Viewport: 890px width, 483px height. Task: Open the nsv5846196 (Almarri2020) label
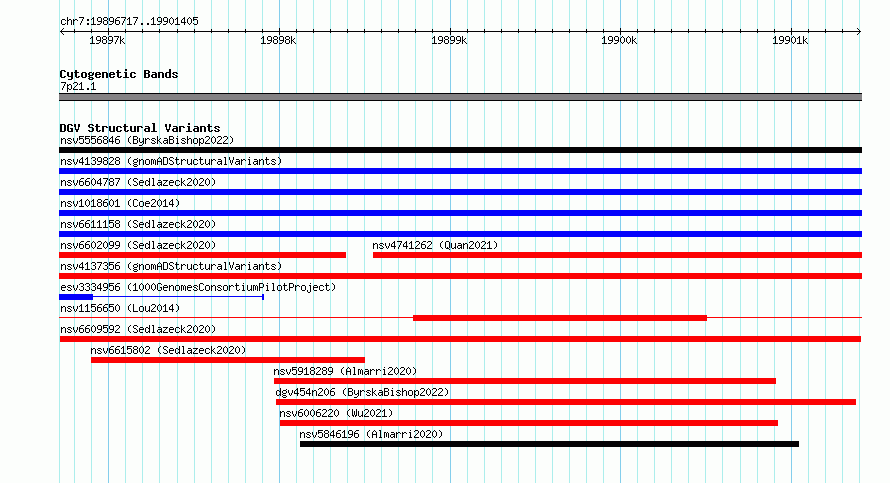tap(371, 434)
